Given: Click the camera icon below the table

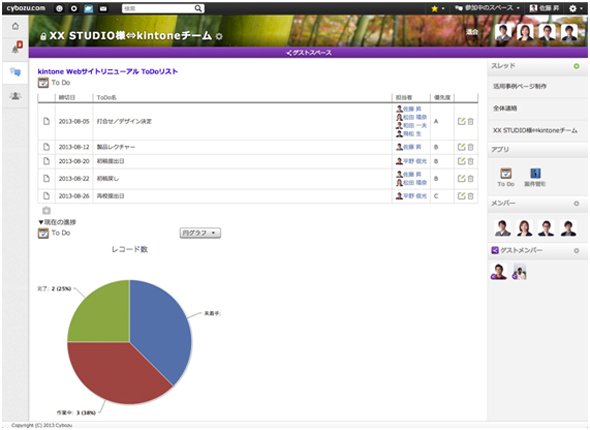Looking at the screenshot, I should (x=46, y=211).
